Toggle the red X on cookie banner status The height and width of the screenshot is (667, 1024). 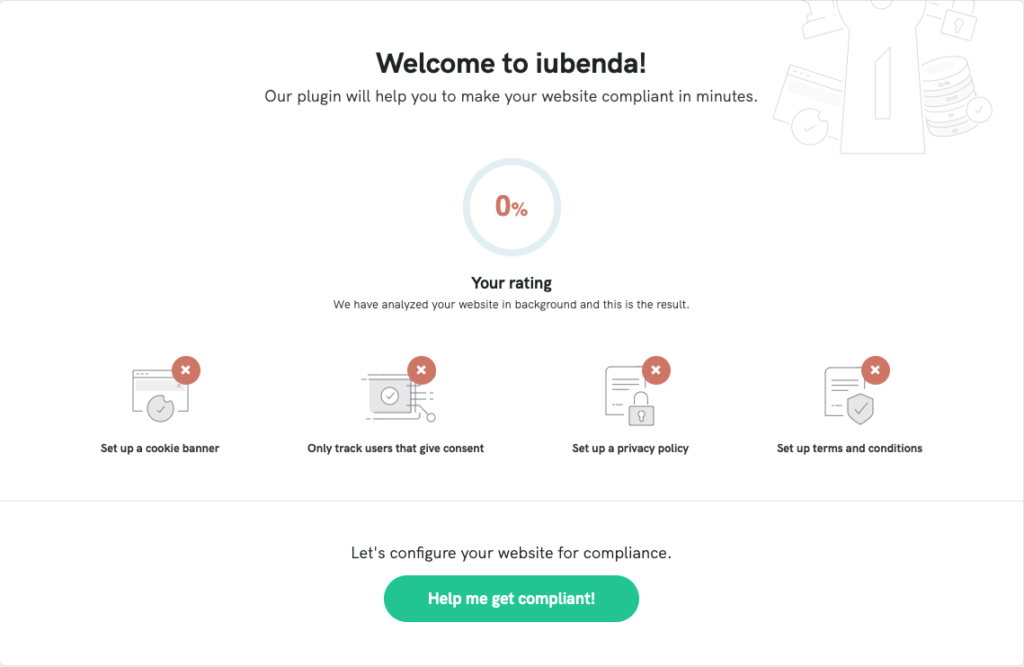186,369
